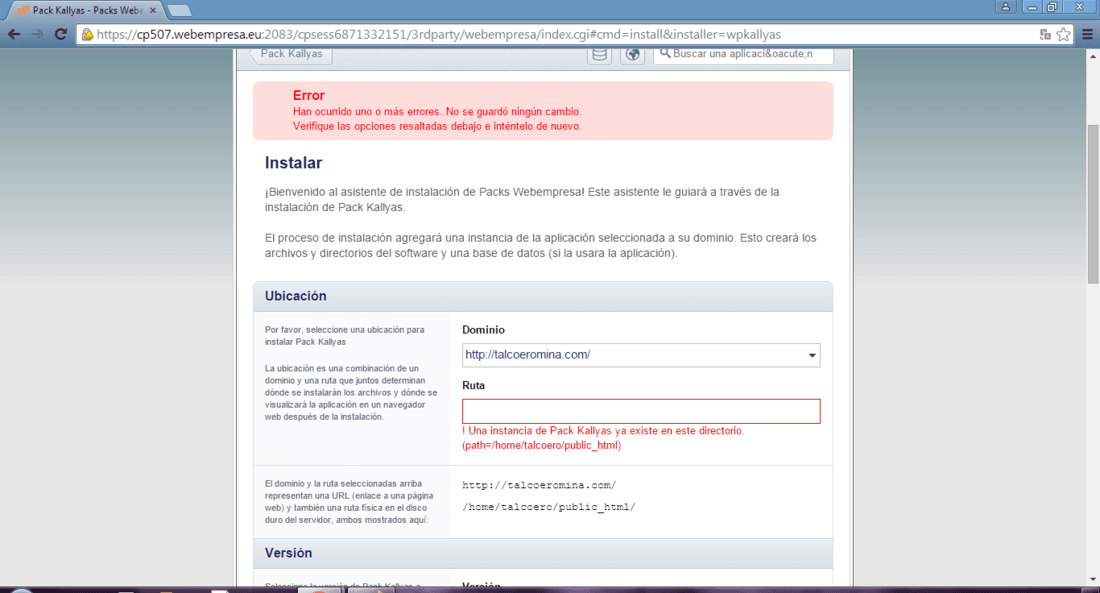Click the '¡Bienvenido al asistente de instalación' paragraph
The image size is (1100, 593).
click(x=522, y=199)
